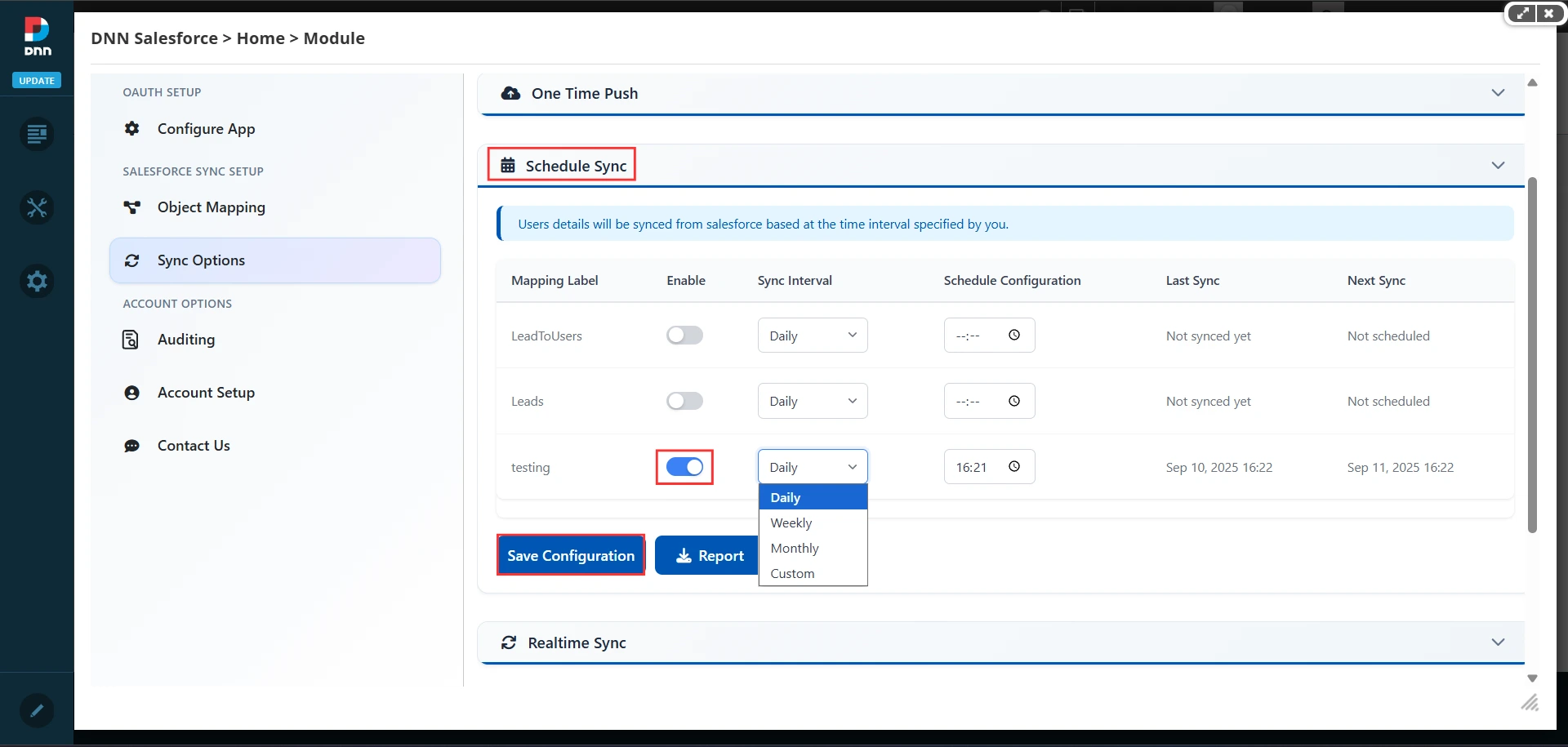Select Monthly from the interval list

(813, 548)
